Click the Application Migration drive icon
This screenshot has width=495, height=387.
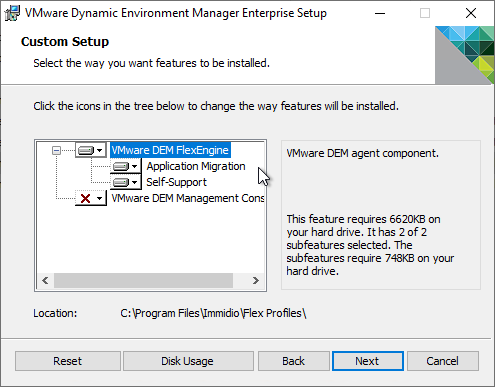[x=121, y=166]
